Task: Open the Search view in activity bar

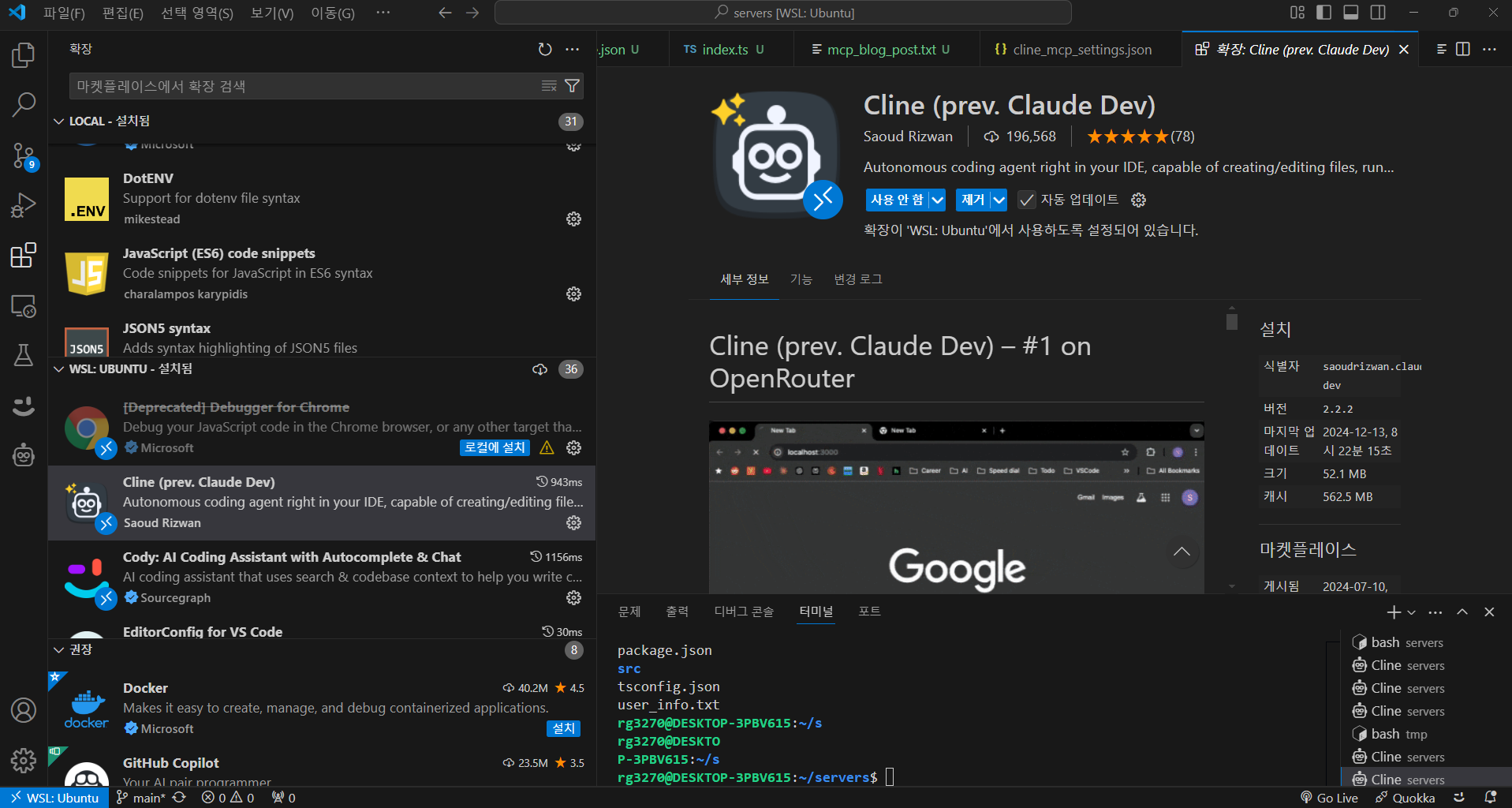Action: pos(24,104)
